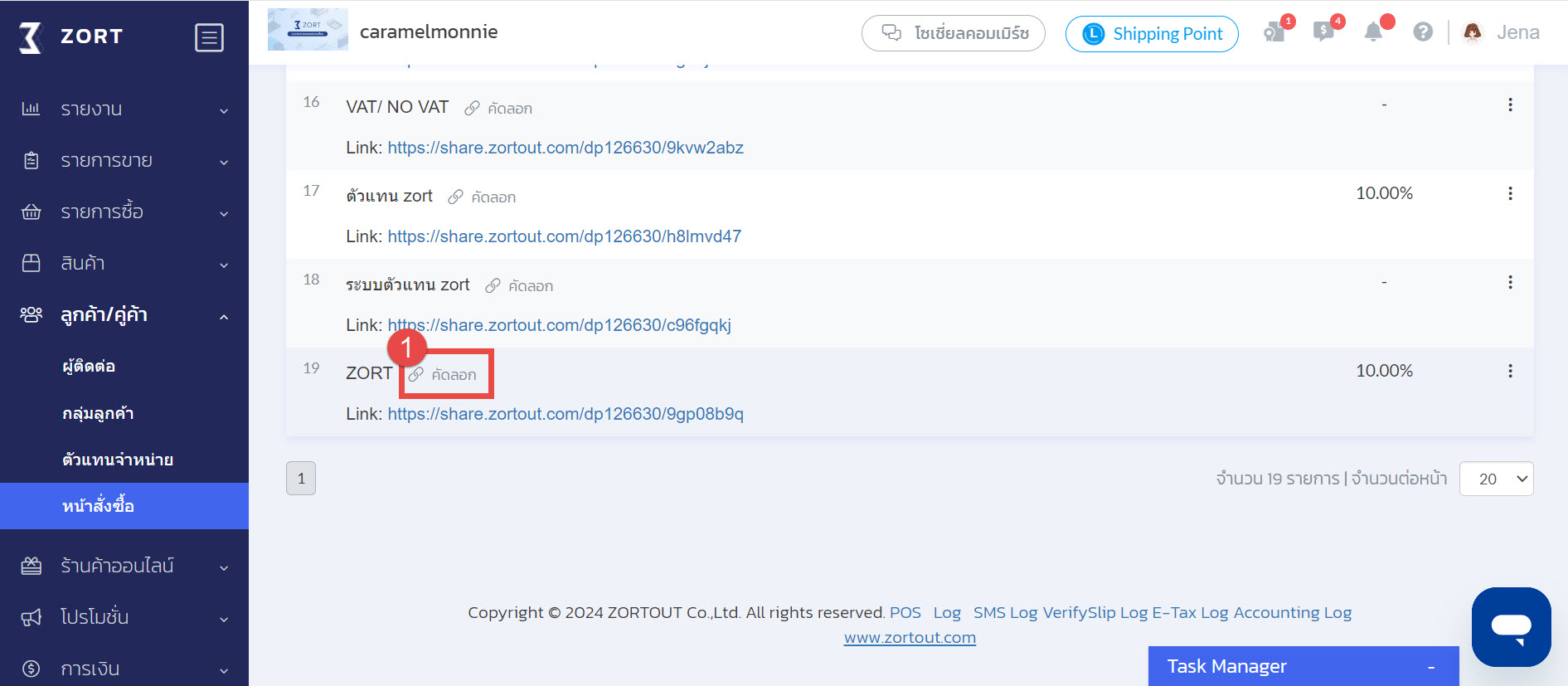Visit www.zortout.com footer link
This screenshot has height=686, width=1568.
click(910, 638)
